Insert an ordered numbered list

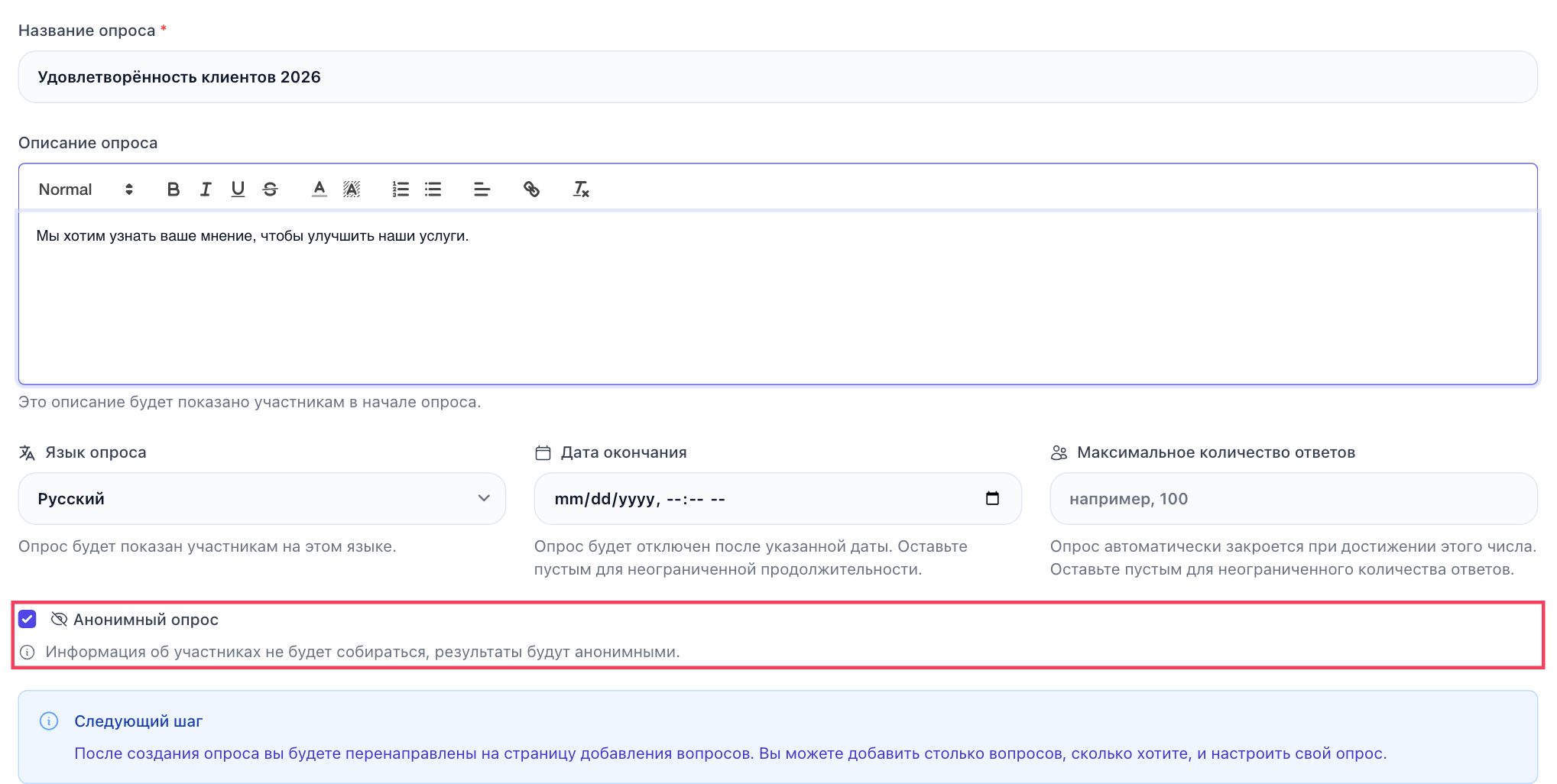pos(401,189)
